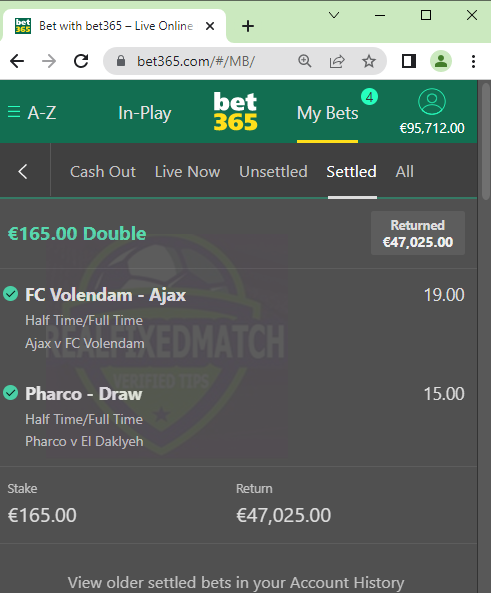Viewport: 491px width, 593px height.
Task: Switch to the Cash Out tab
Action: pyautogui.click(x=103, y=172)
